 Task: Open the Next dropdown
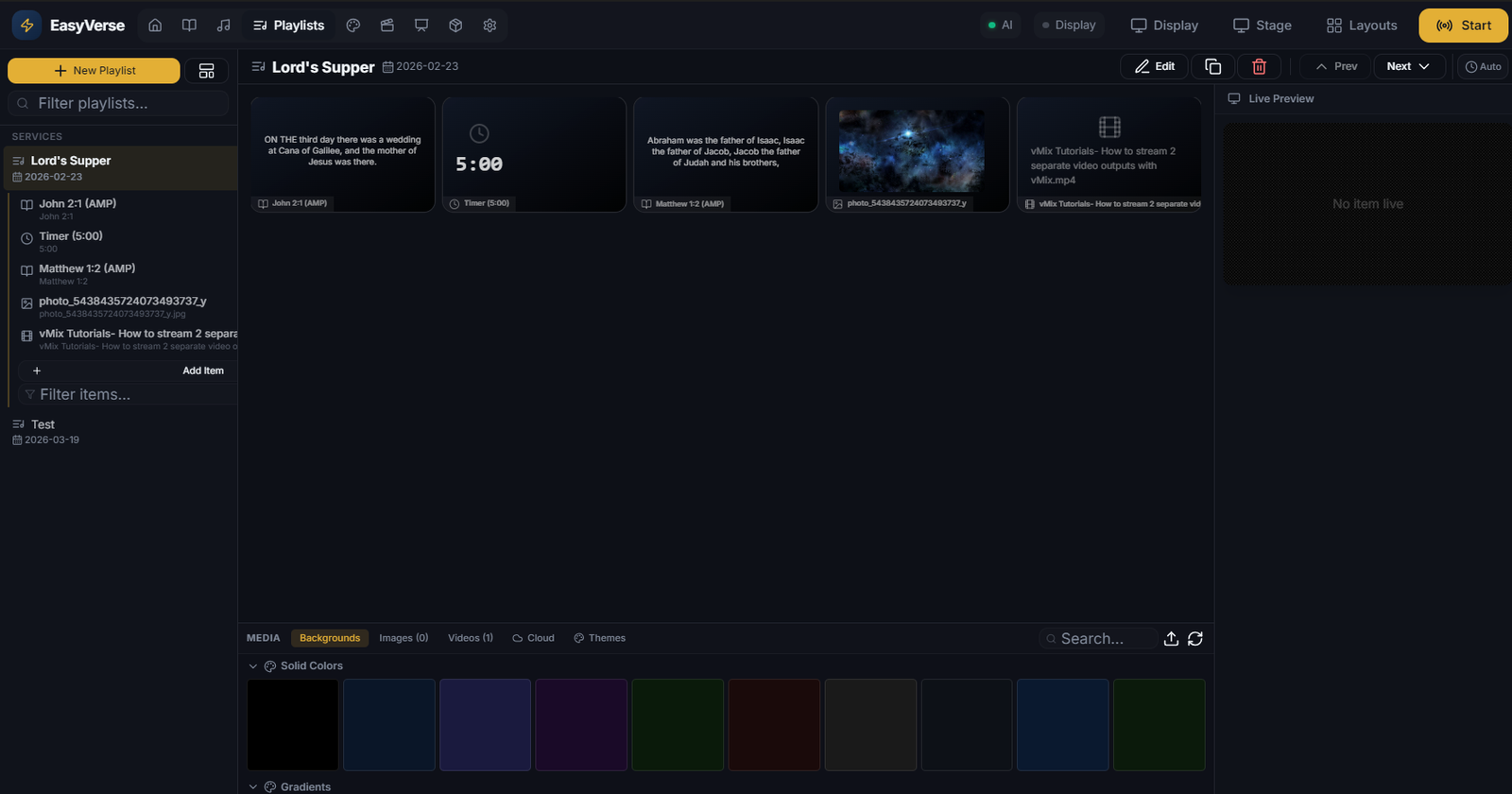(1408, 66)
